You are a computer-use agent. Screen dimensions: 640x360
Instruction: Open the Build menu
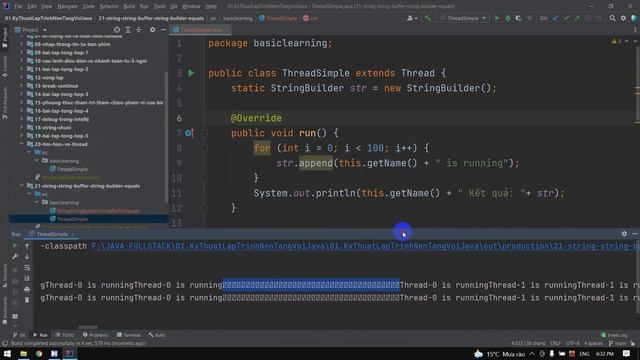129,6
